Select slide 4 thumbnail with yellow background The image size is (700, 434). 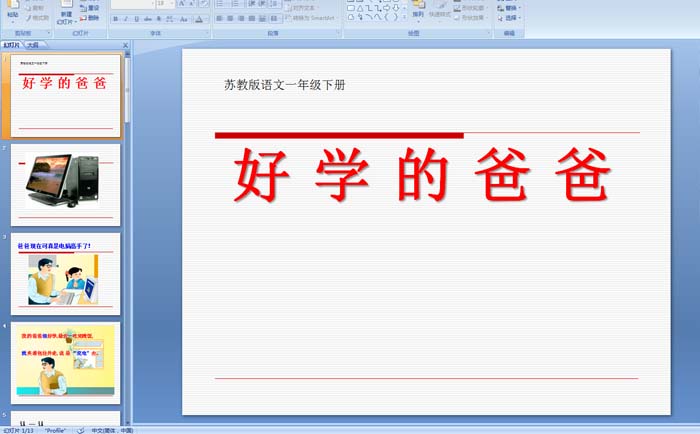[65, 363]
